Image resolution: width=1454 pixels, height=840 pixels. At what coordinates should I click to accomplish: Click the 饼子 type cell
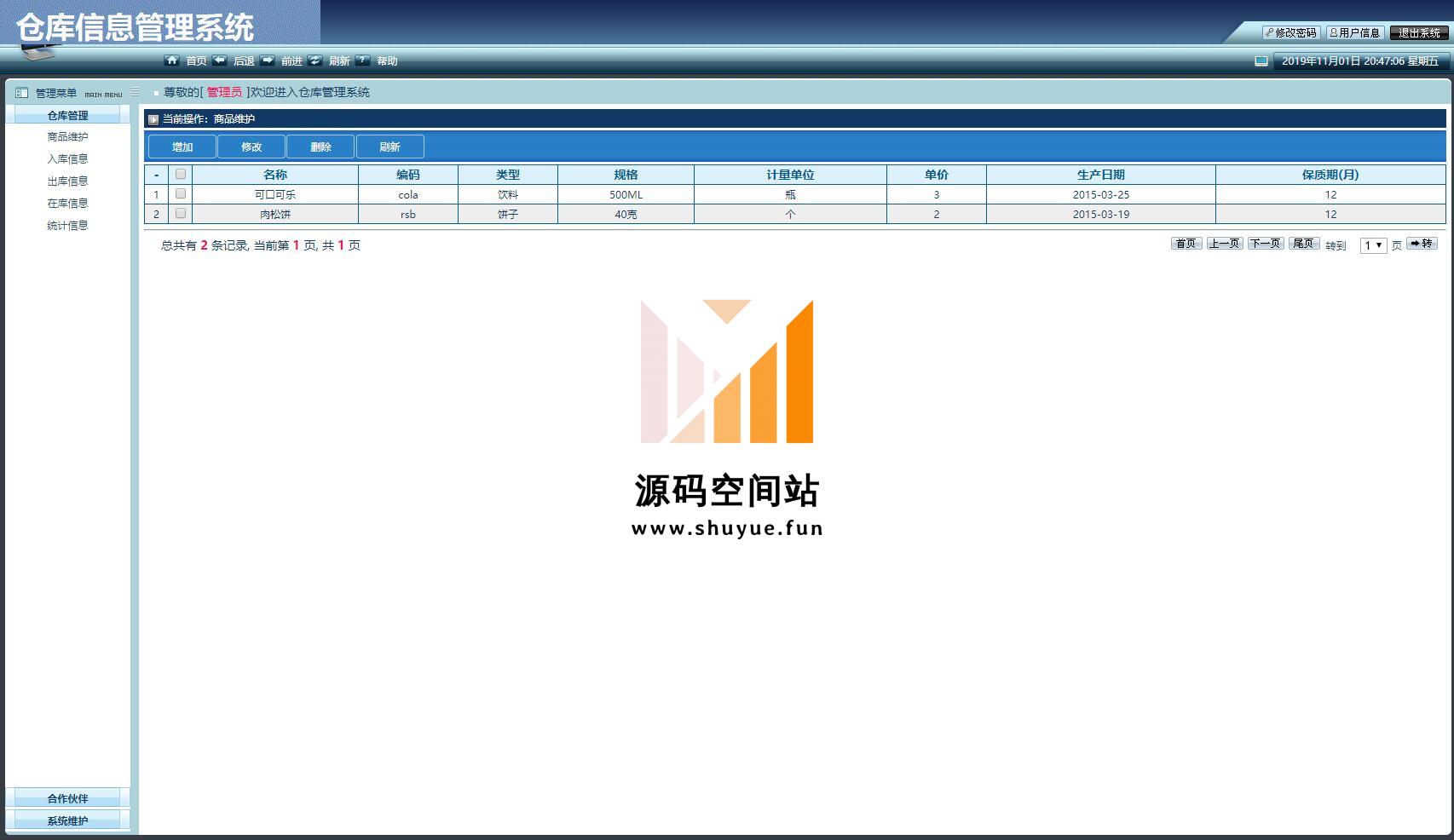pos(508,215)
